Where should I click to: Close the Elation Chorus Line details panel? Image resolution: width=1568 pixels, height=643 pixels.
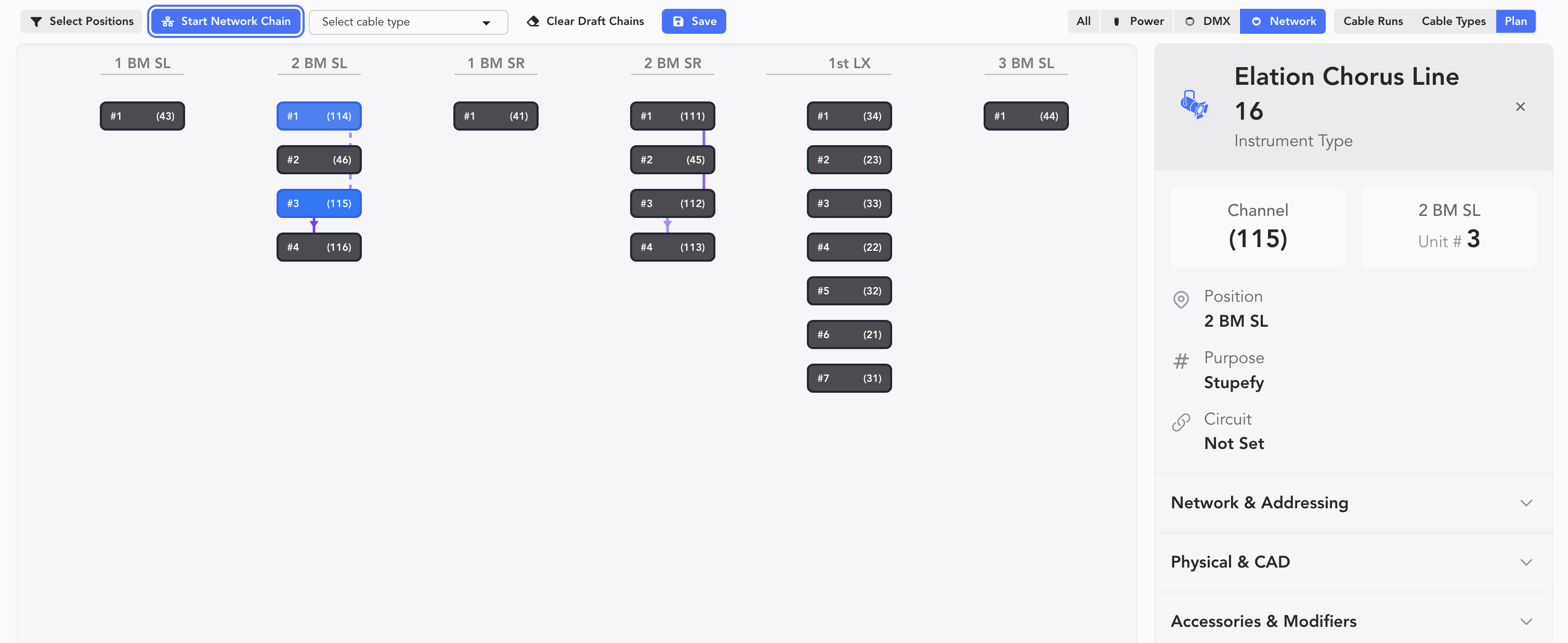tap(1520, 107)
